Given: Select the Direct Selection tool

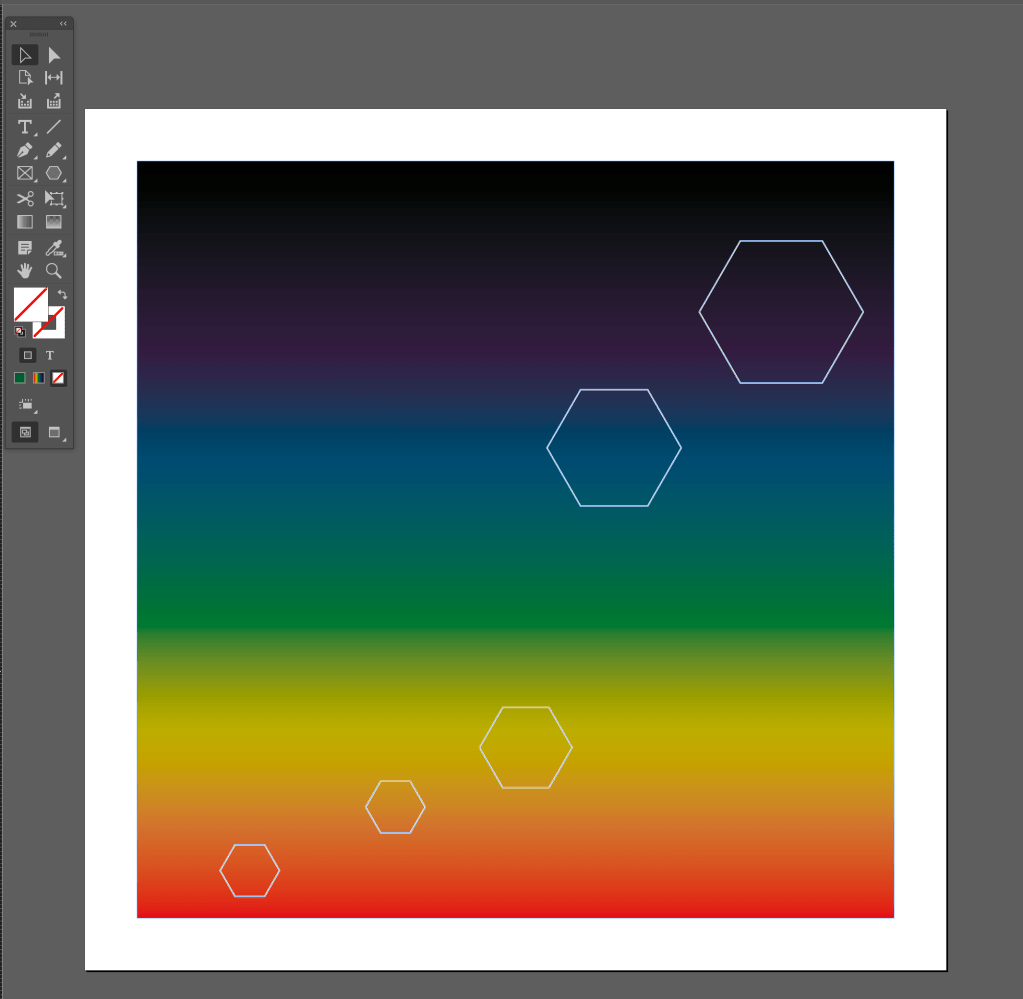Looking at the screenshot, I should [54, 55].
